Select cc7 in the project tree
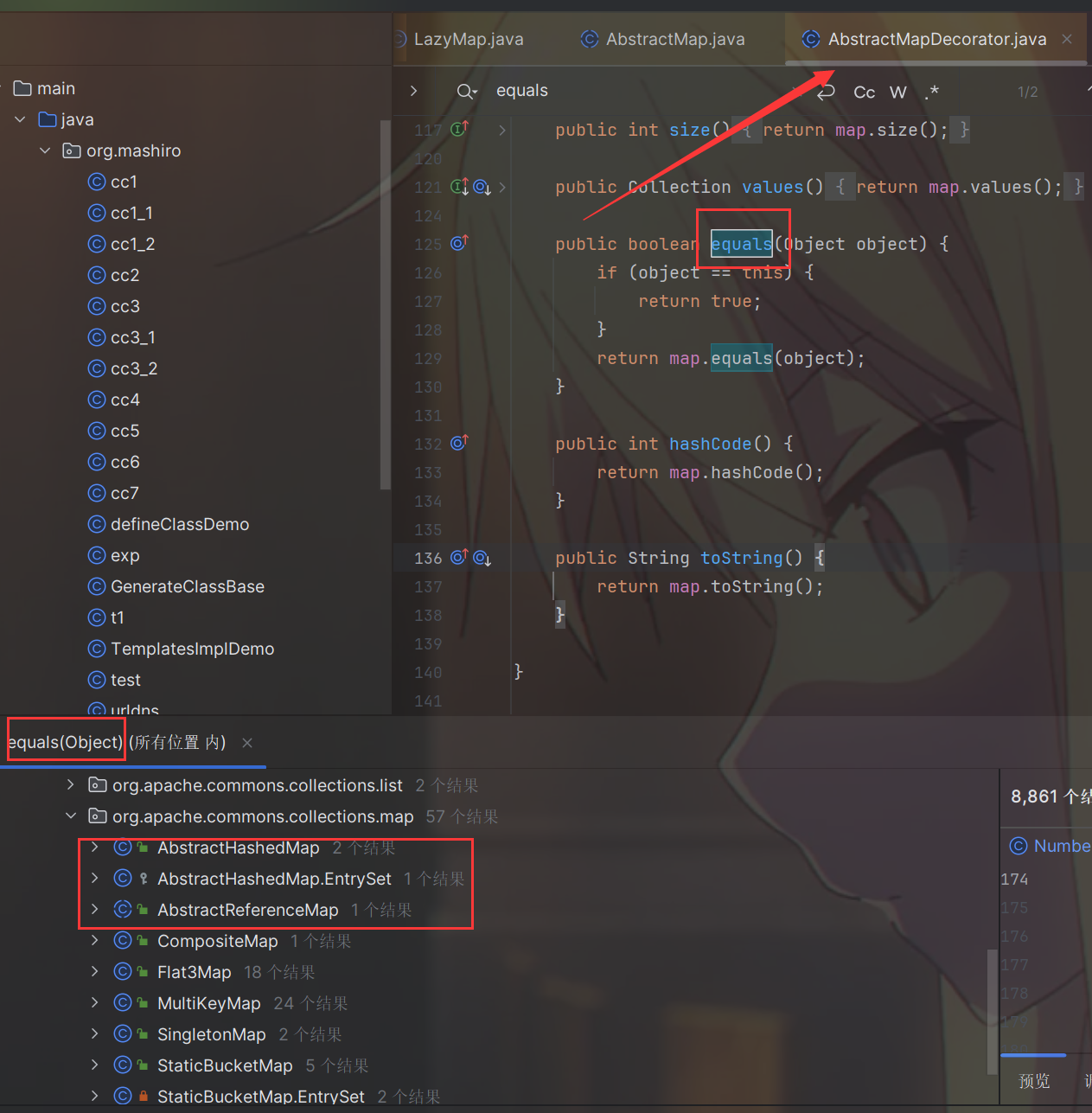Screen dimensions: 1092x1113 click(125, 493)
